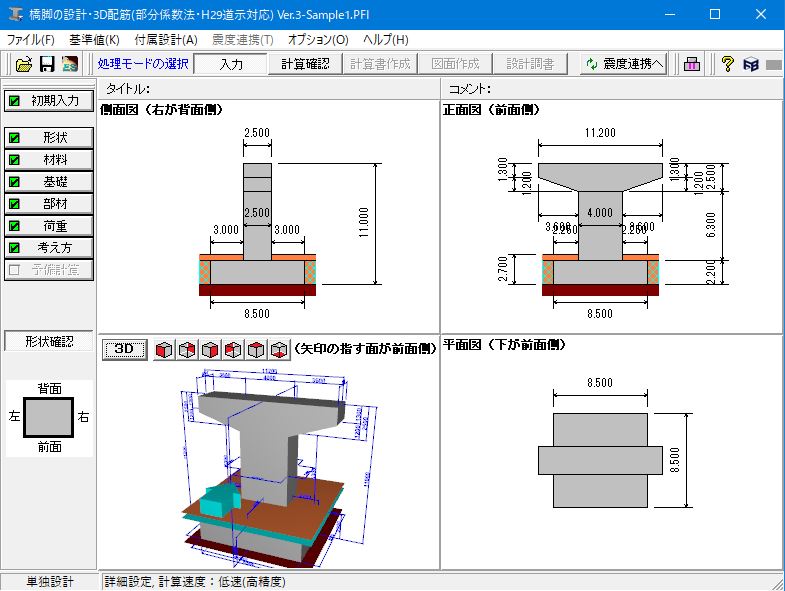This screenshot has width=785, height=591.
Task: Click the 前面 label in orientation guide
Action: [x=49, y=447]
